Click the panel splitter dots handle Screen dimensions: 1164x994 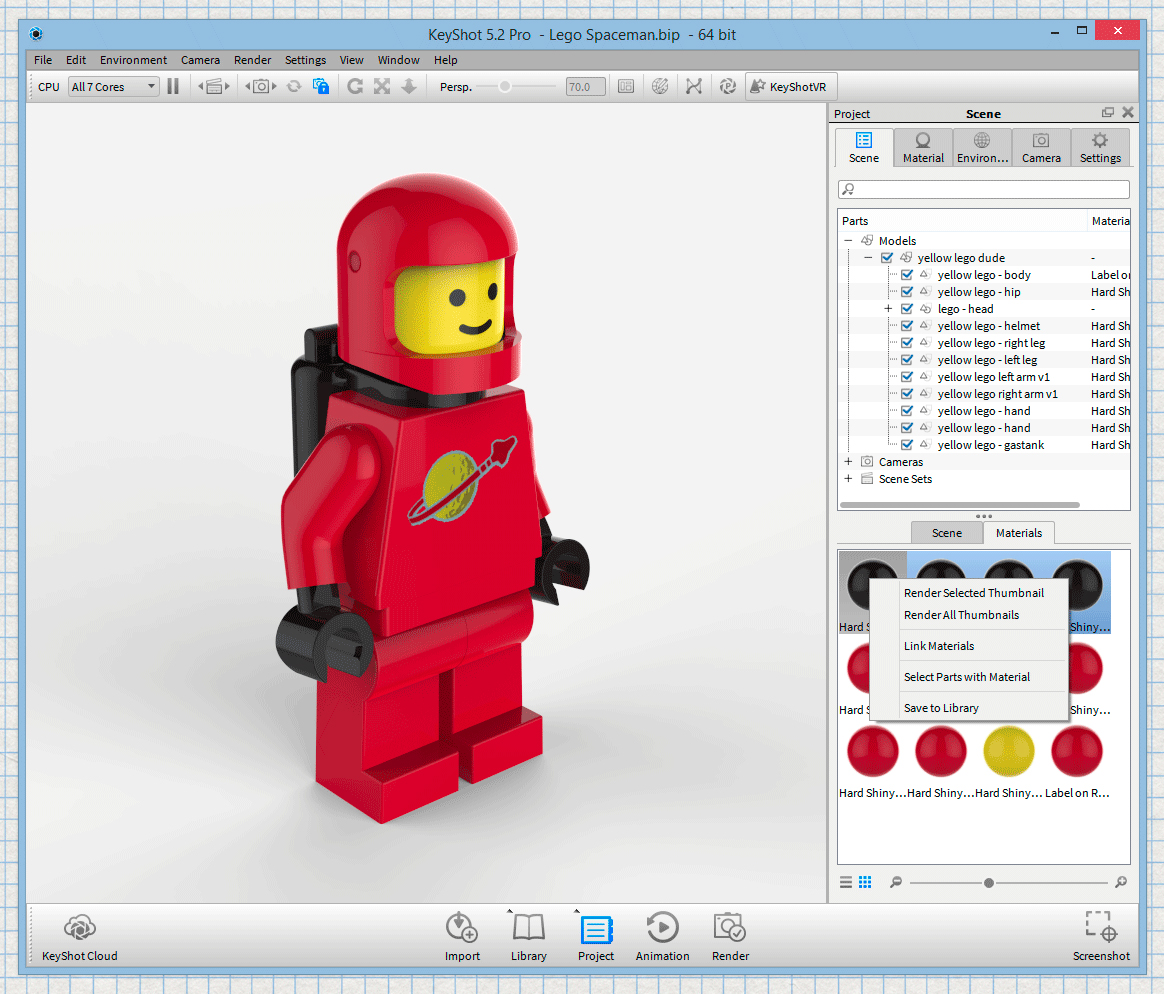pos(984,516)
